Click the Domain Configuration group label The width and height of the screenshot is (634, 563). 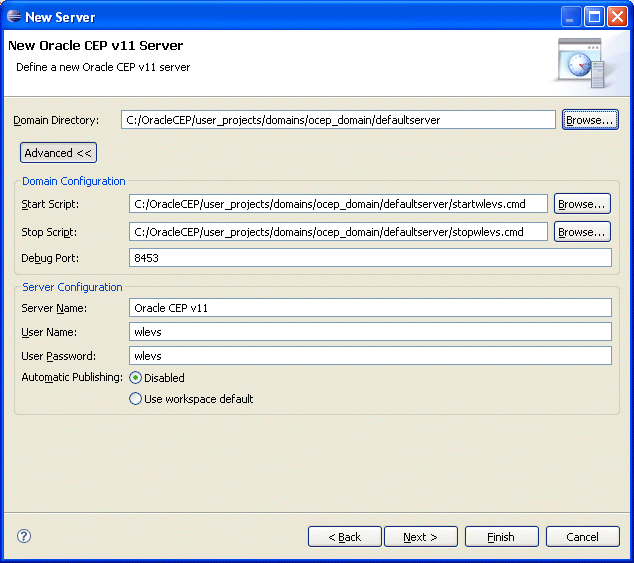74,181
